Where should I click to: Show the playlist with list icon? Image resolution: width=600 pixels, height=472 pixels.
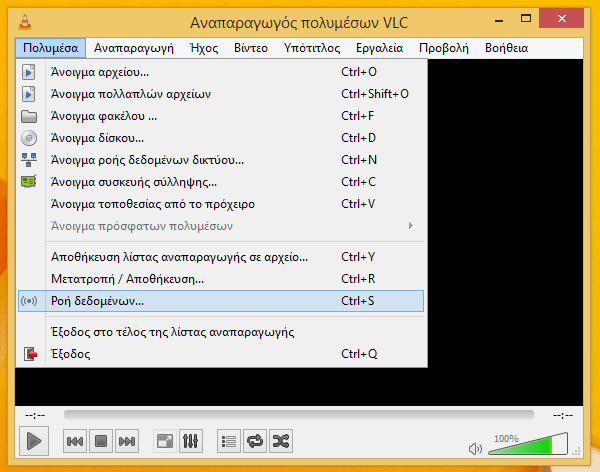(x=229, y=441)
